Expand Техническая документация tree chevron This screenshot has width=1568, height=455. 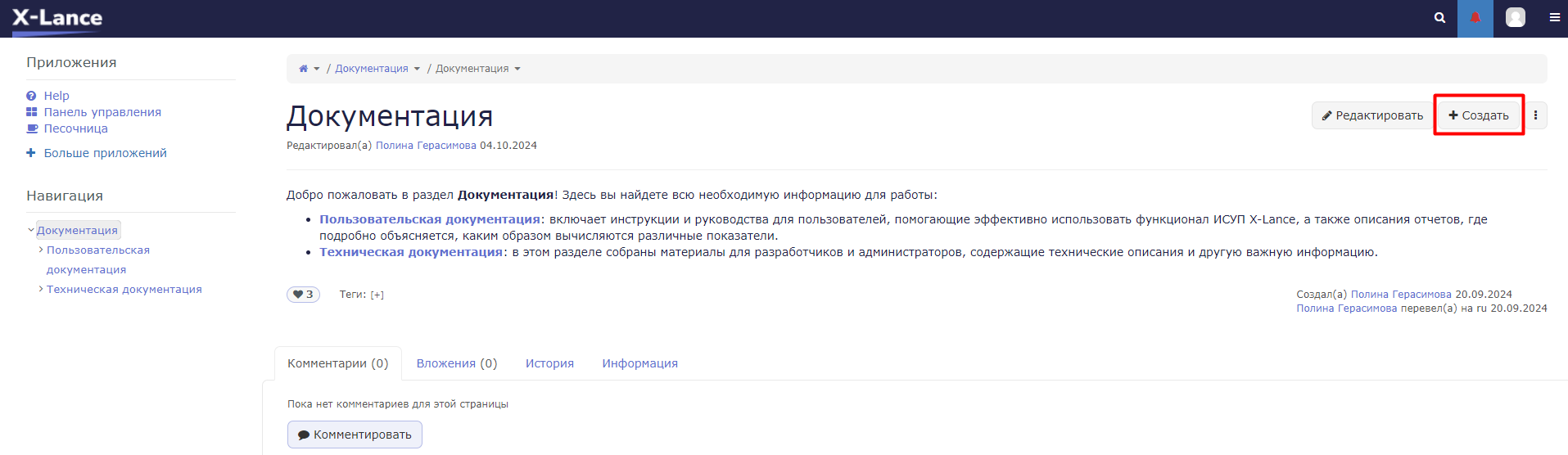[x=41, y=289]
